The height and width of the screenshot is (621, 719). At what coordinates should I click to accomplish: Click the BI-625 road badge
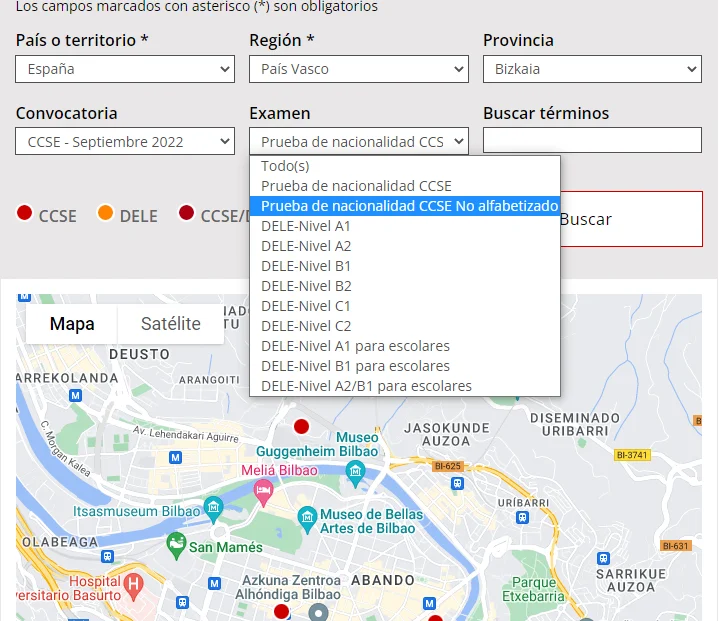tap(448, 466)
